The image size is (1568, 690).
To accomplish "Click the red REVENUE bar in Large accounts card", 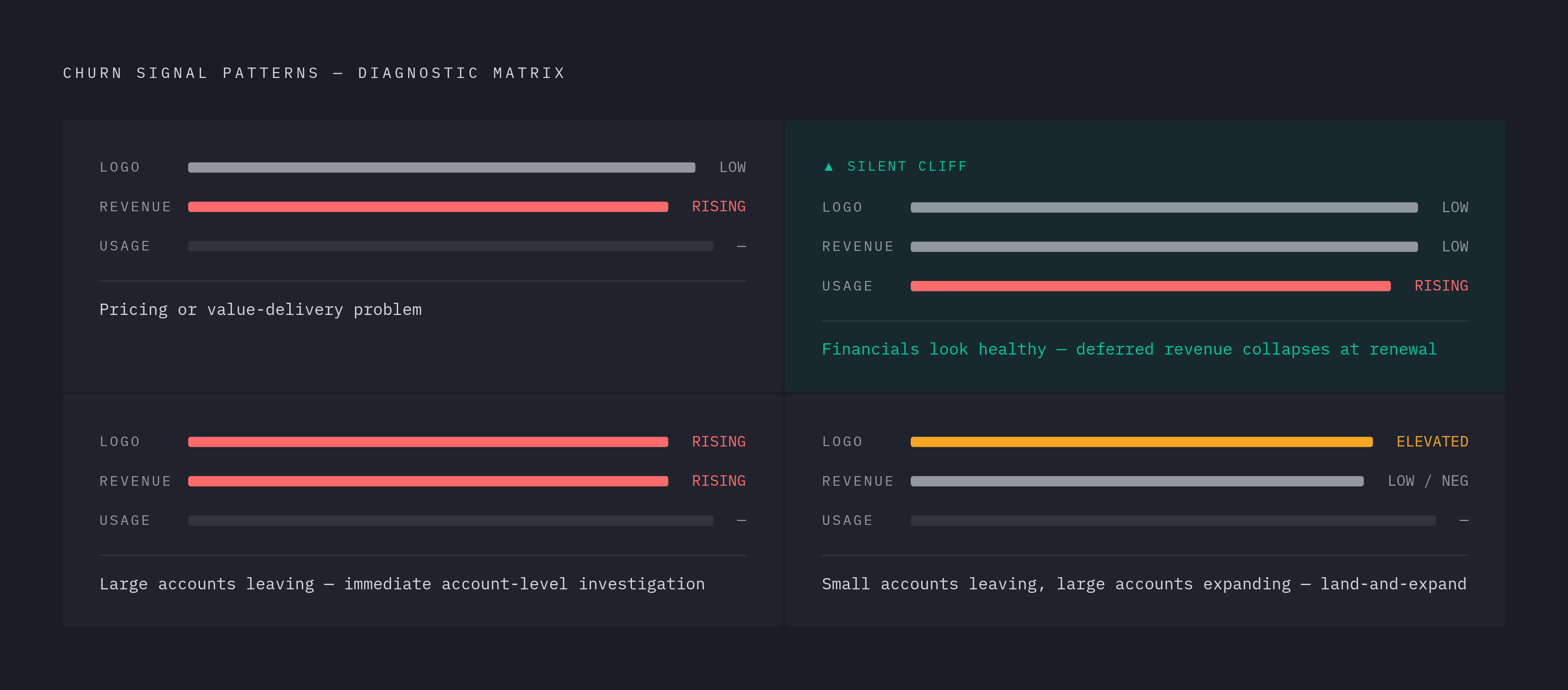I will click(428, 481).
